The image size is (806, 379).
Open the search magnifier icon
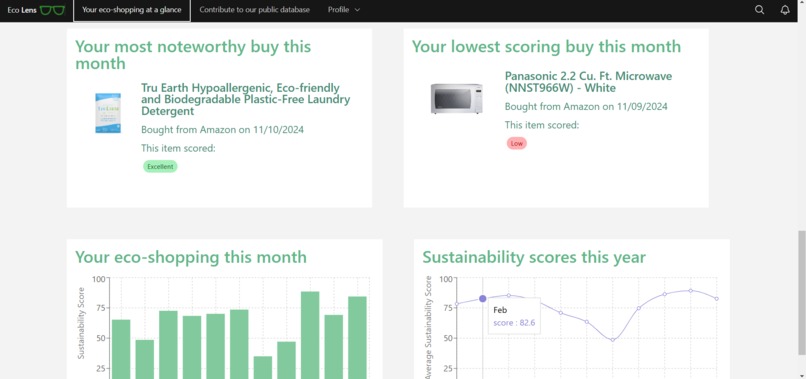click(x=759, y=10)
